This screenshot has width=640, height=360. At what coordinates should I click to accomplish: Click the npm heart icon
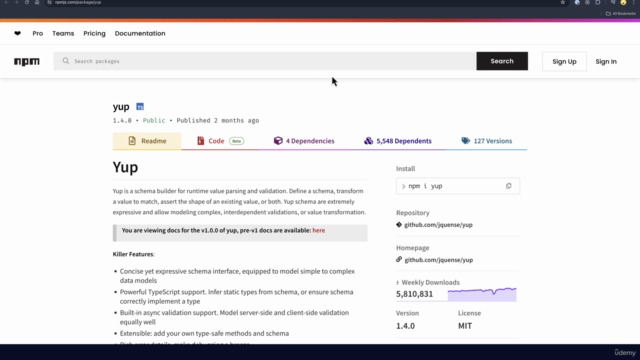click(17, 33)
